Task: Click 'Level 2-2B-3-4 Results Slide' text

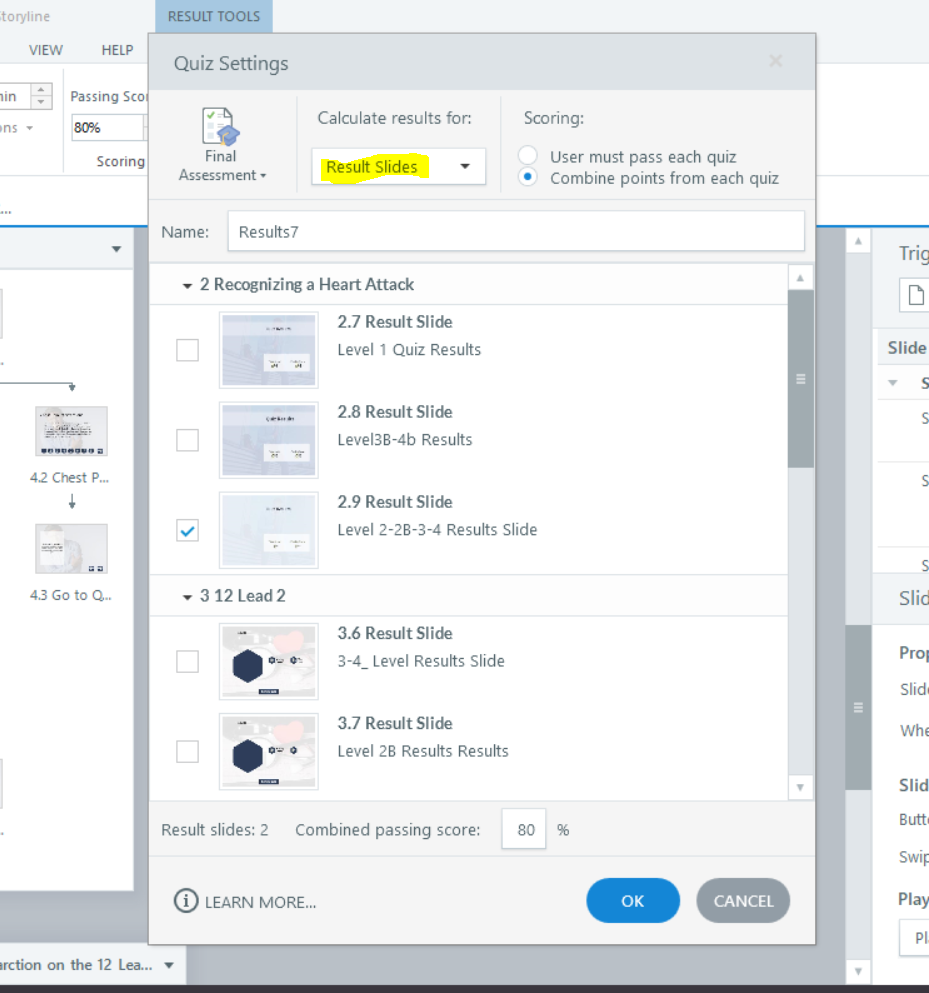Action: tap(437, 529)
